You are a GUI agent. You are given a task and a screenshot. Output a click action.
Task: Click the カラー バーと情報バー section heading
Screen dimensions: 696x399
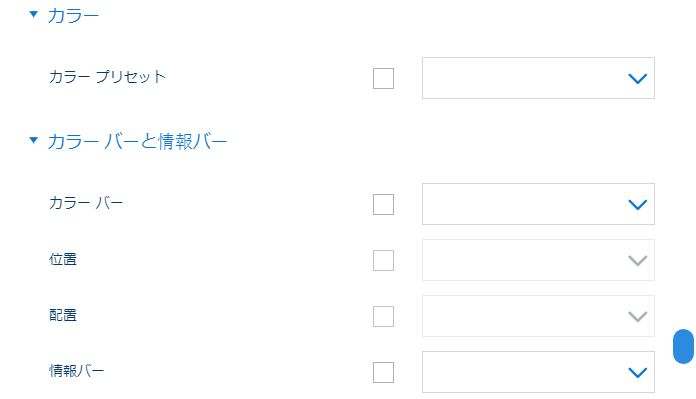point(138,142)
